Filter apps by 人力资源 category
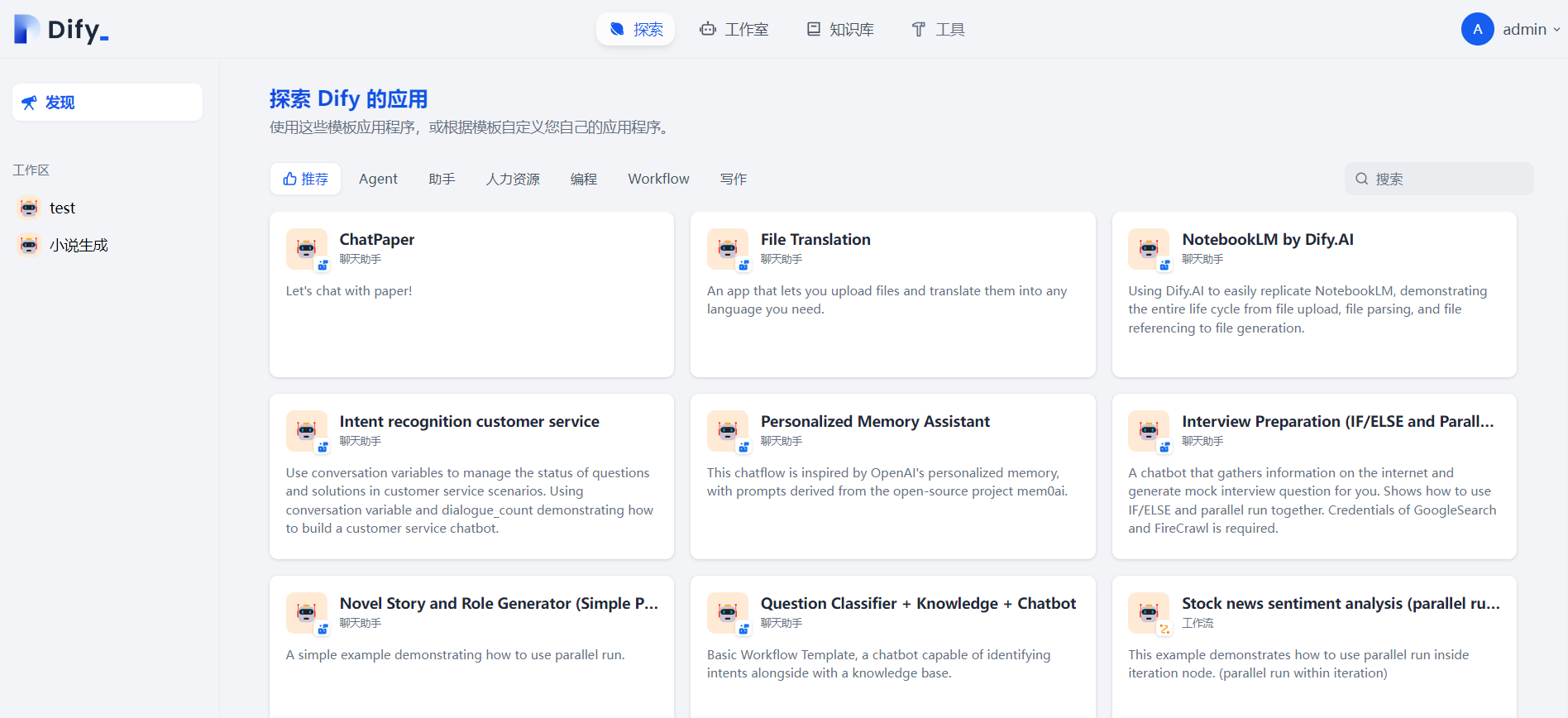Screen dimensions: 1568x718 pos(513,179)
